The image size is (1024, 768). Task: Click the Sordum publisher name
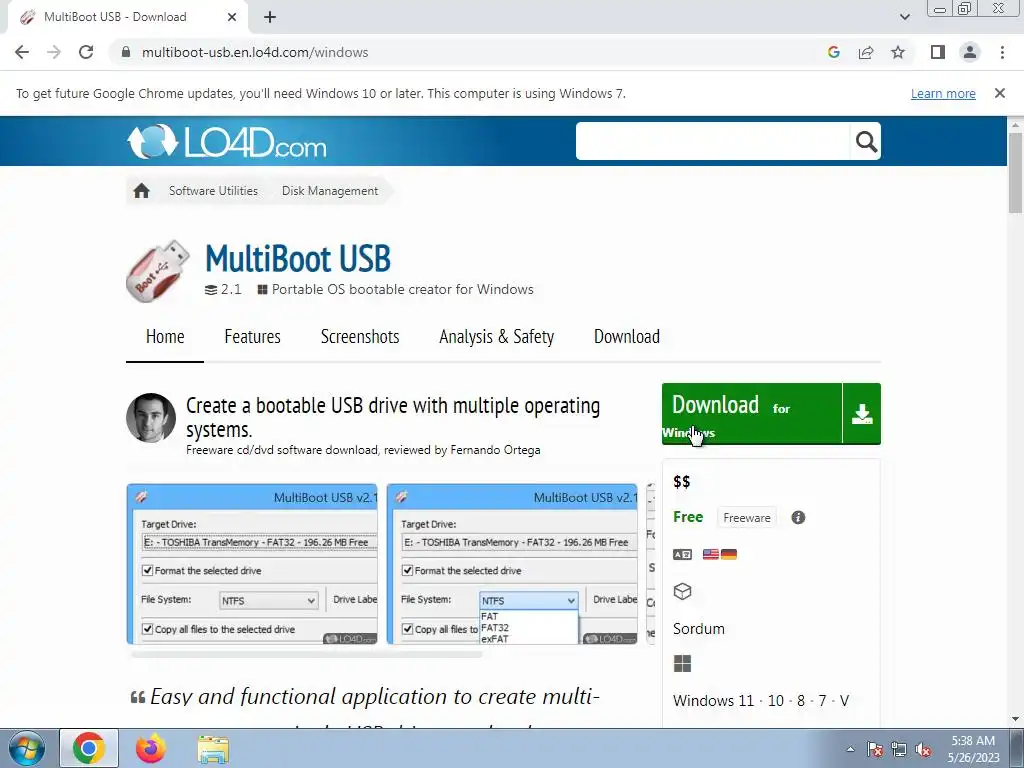(699, 629)
